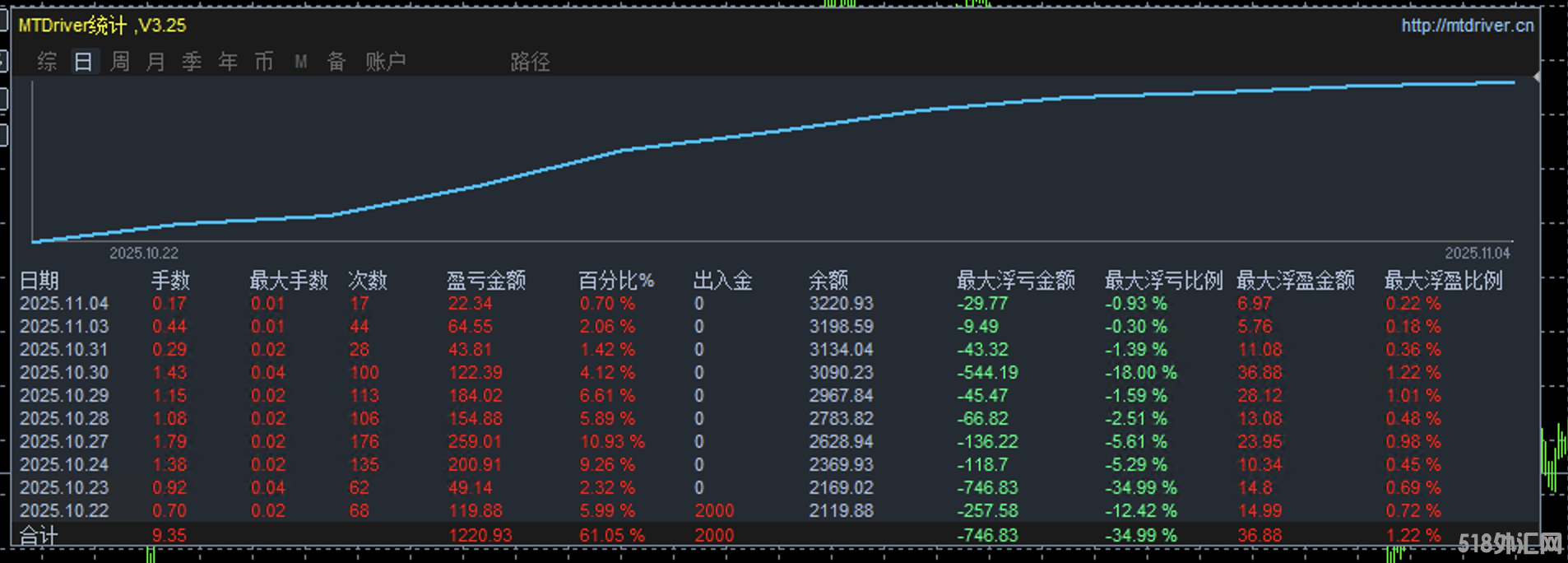The image size is (1568, 563).
Task: Click the 盈亏金额 column header
Action: [x=486, y=281]
